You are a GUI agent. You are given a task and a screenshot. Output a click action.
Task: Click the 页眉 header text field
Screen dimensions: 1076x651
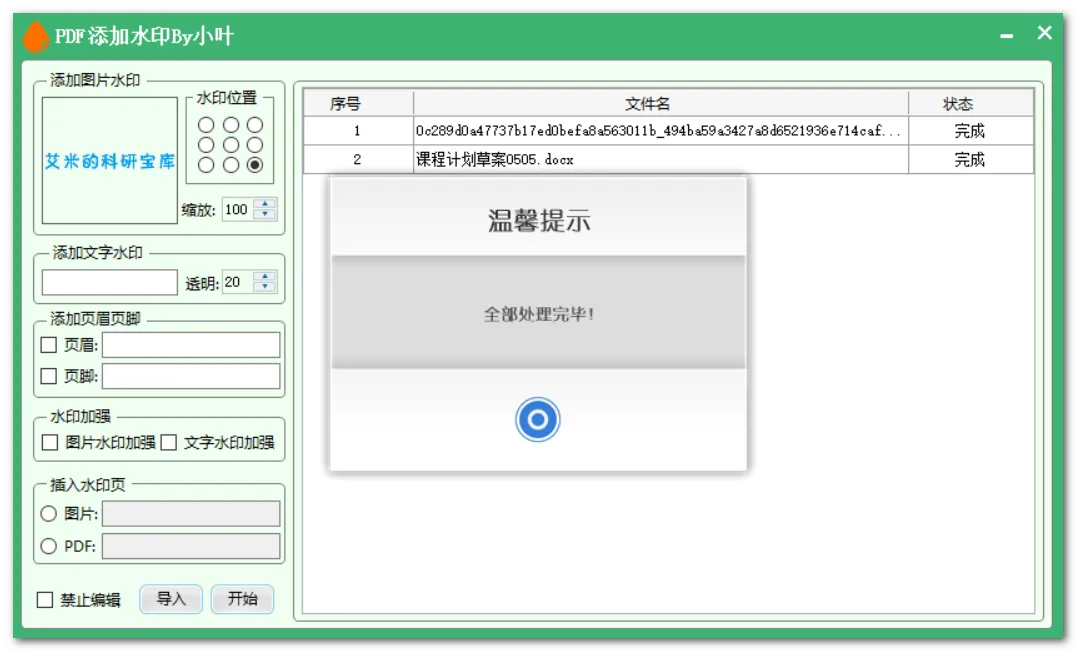191,345
